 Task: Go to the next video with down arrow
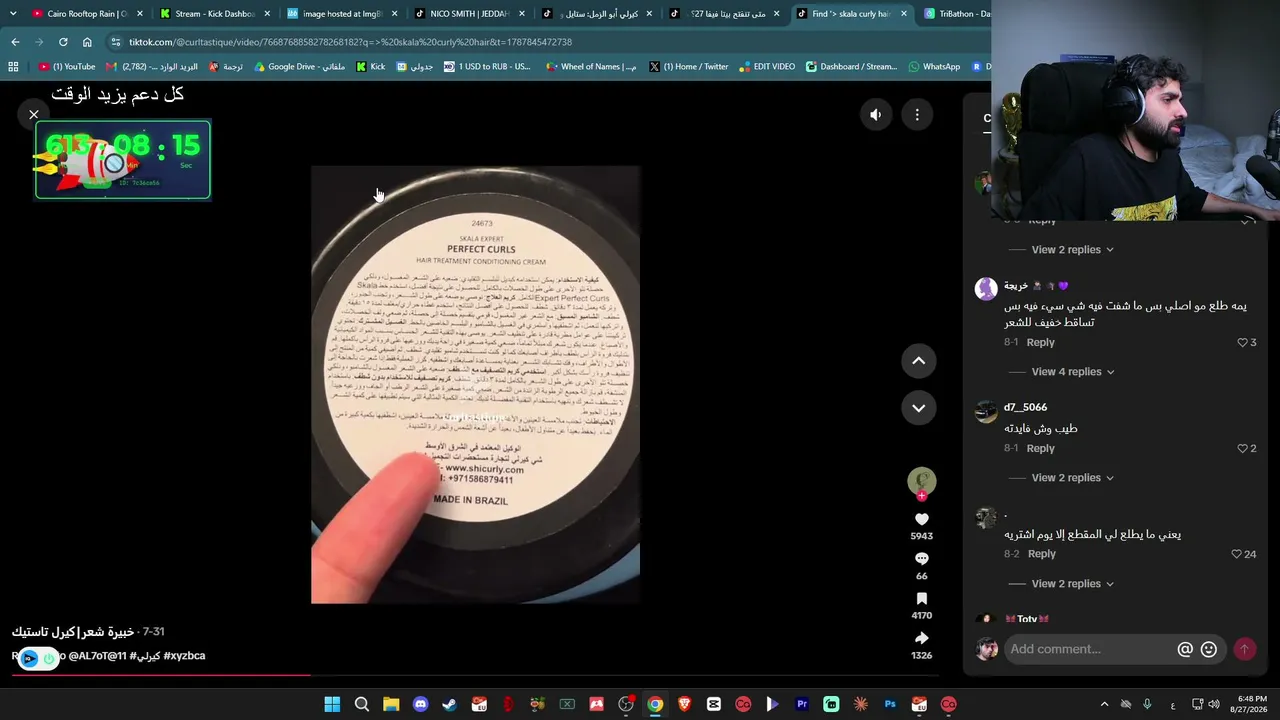coord(918,408)
